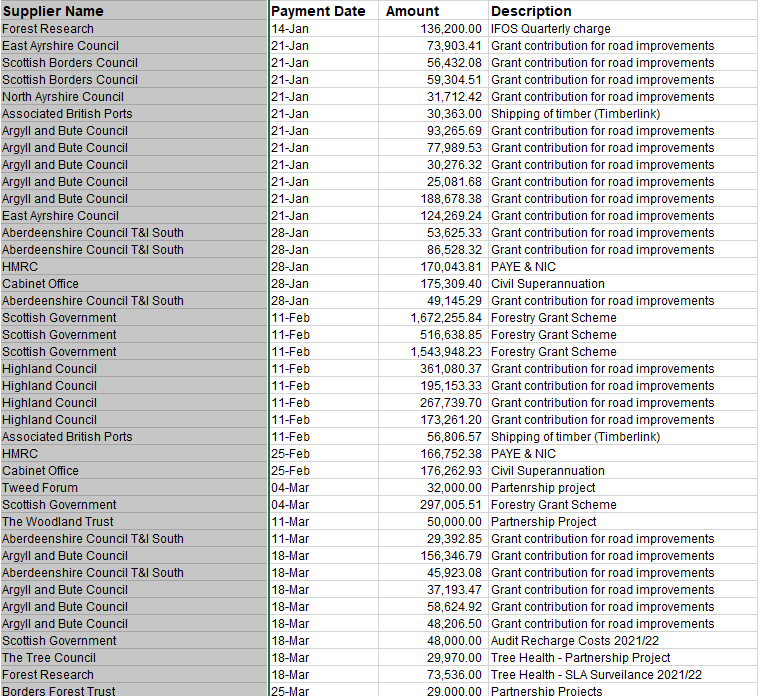
Task: Select the 14-Jan payment date cell
Action: (x=290, y=29)
